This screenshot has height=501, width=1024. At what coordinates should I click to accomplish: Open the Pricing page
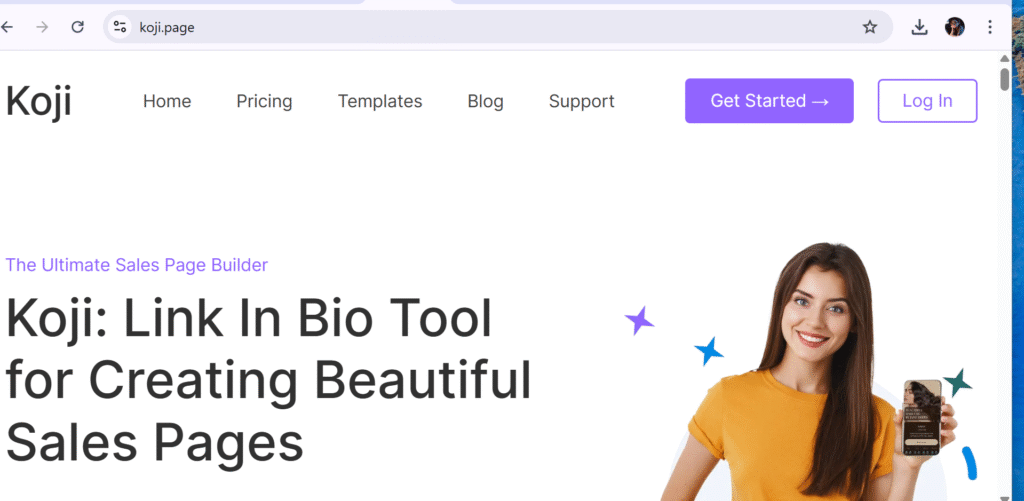coord(264,101)
